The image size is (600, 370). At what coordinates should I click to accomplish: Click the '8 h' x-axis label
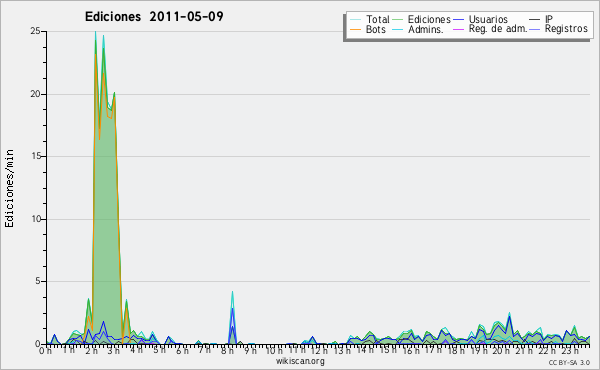point(227,350)
